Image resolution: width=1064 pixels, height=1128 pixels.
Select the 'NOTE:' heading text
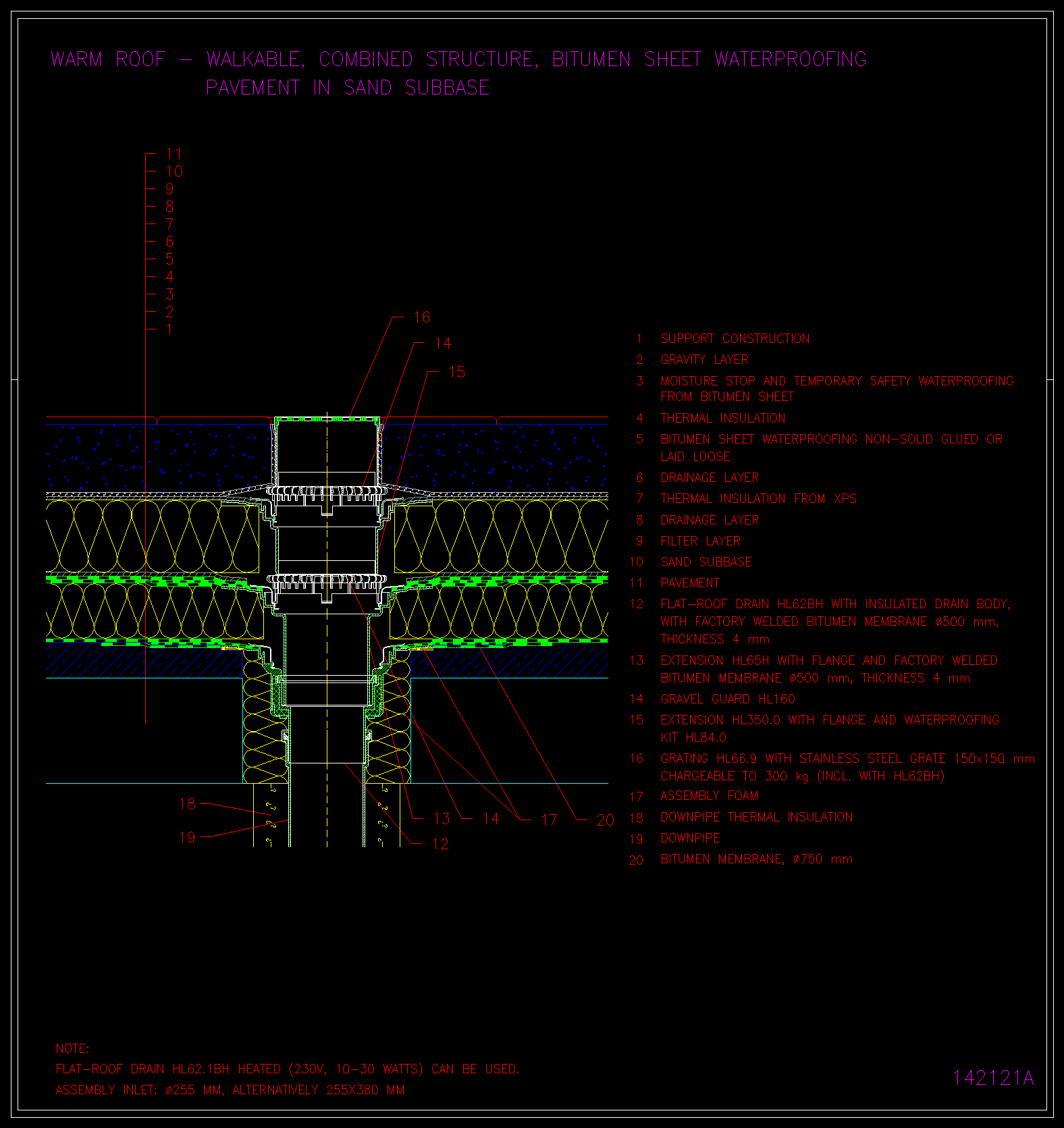click(x=72, y=1049)
